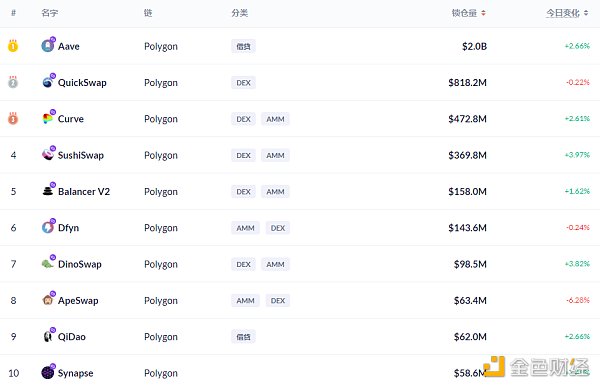Click the SushiSwap logo icon
600x388 pixels.
tap(47, 155)
